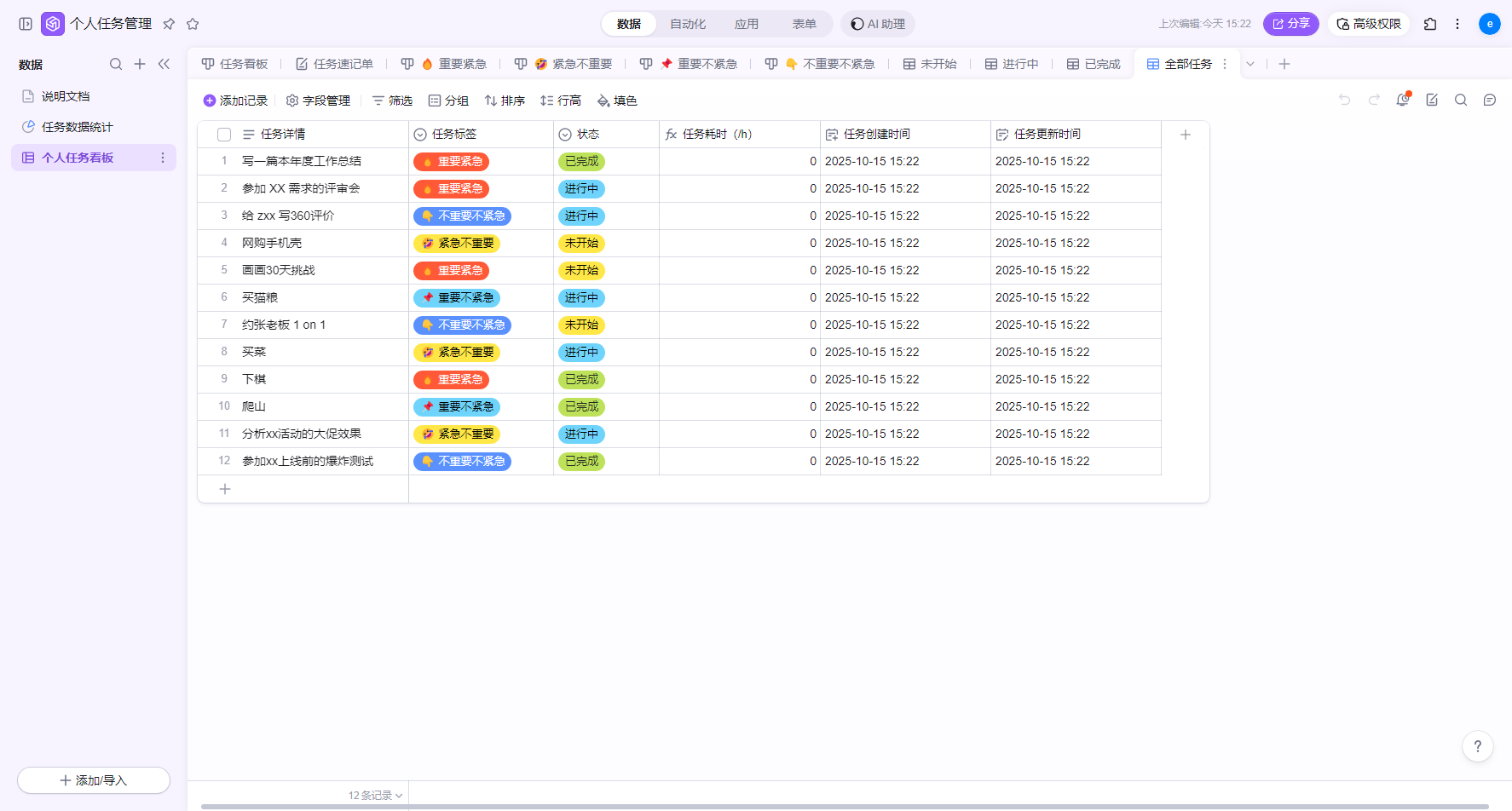Switch to the 自动化 tab
Screen dimensions: 1512x811
point(687,24)
